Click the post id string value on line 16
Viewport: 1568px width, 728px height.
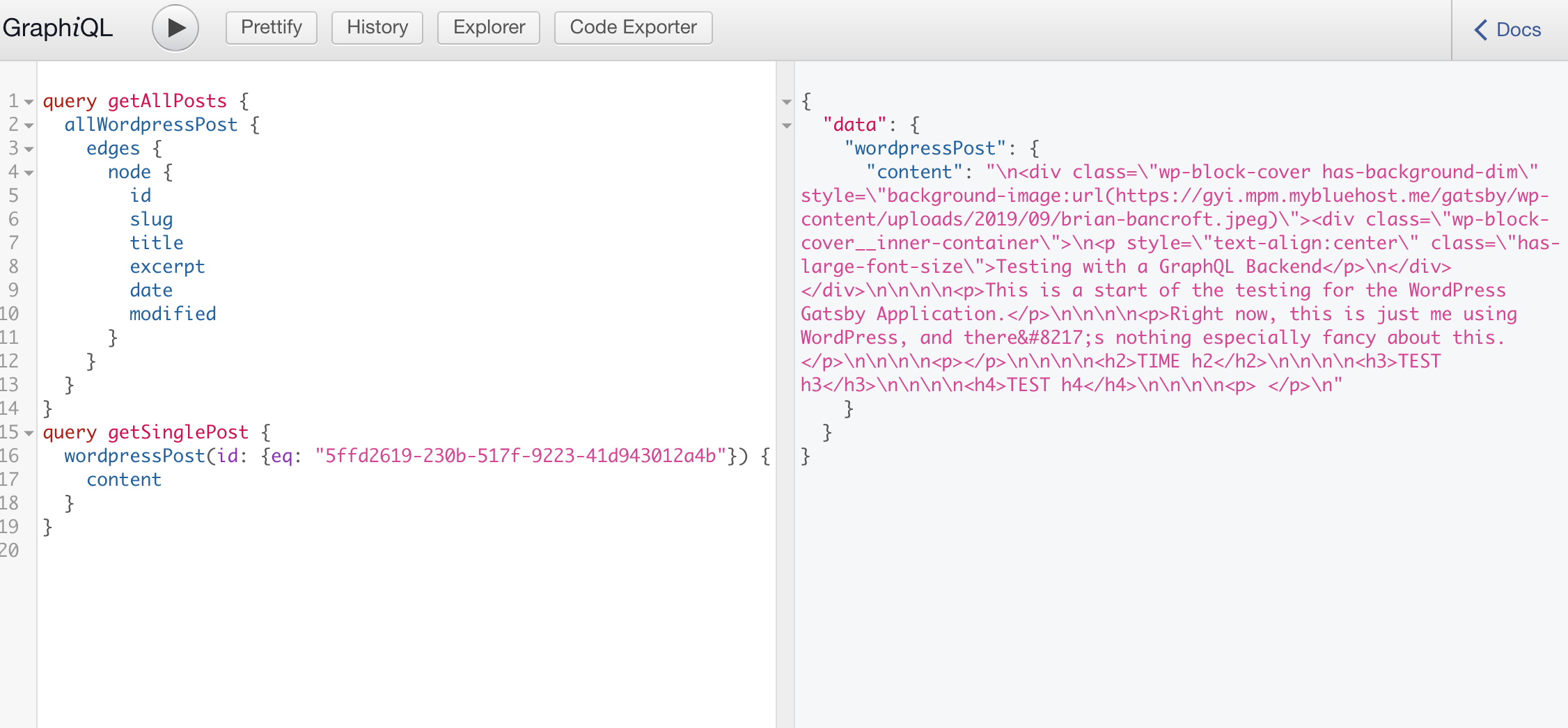point(521,456)
